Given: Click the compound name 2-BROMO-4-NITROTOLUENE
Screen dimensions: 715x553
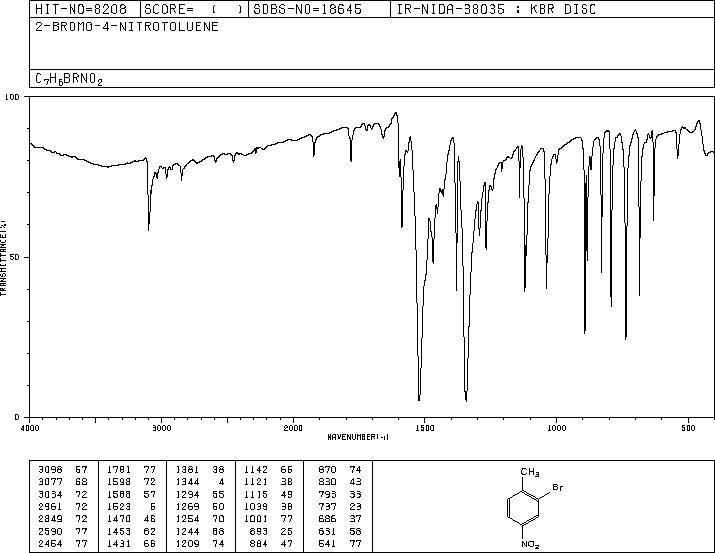Looking at the screenshot, I should [127, 26].
